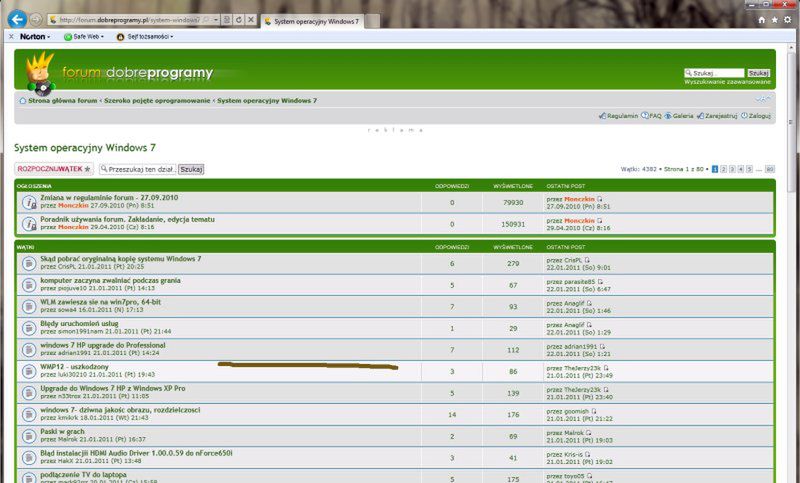Click the page scrollbar up arrow
The image size is (800, 483).
tap(791, 47)
